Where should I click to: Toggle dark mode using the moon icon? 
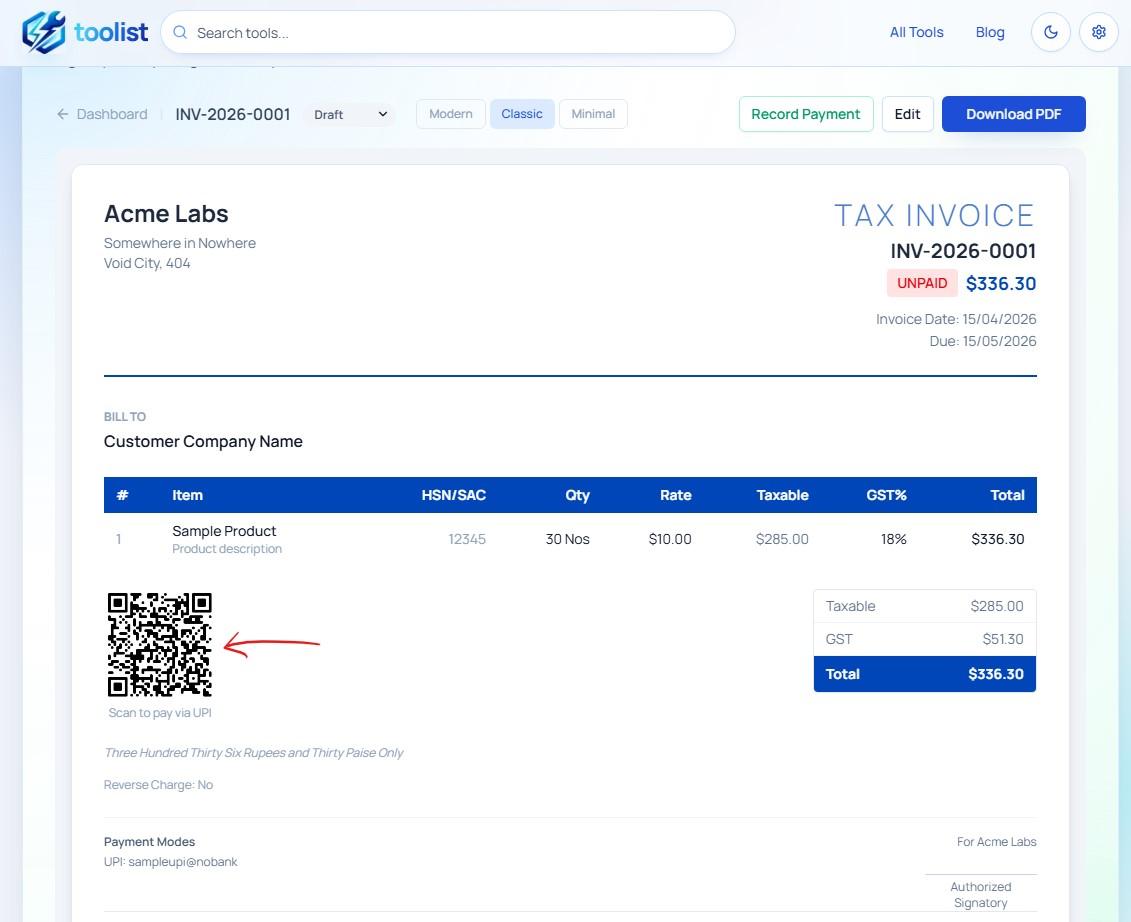pyautogui.click(x=1050, y=31)
